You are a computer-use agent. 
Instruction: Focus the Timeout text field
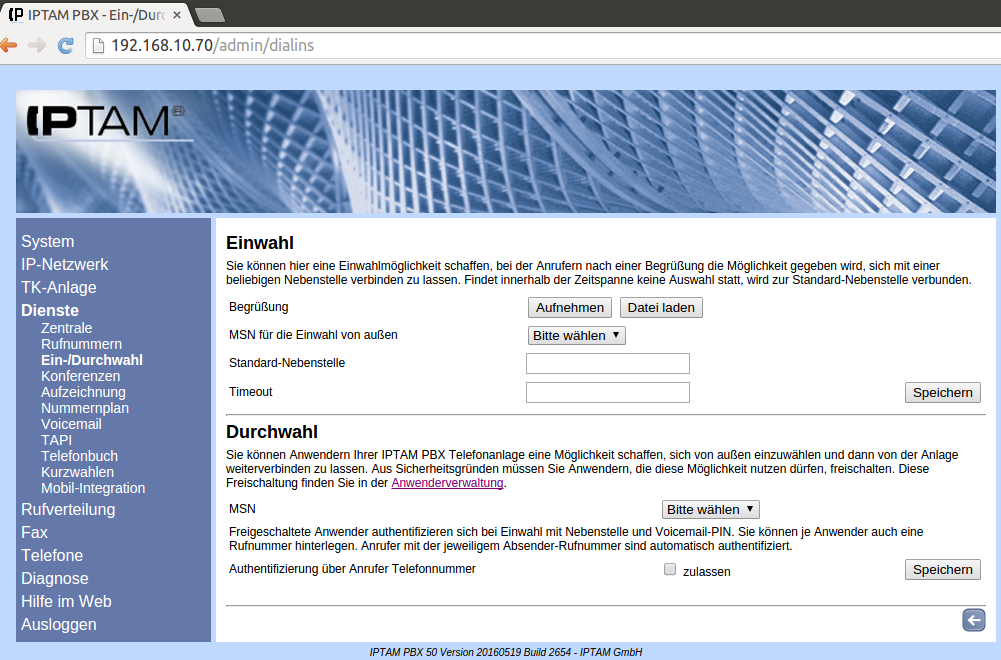[x=607, y=392]
